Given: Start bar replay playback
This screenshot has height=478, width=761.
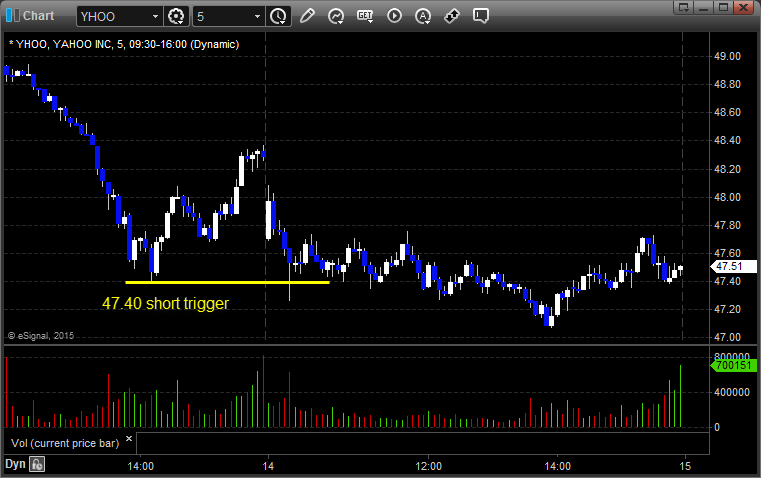Looking at the screenshot, I should [x=394, y=16].
